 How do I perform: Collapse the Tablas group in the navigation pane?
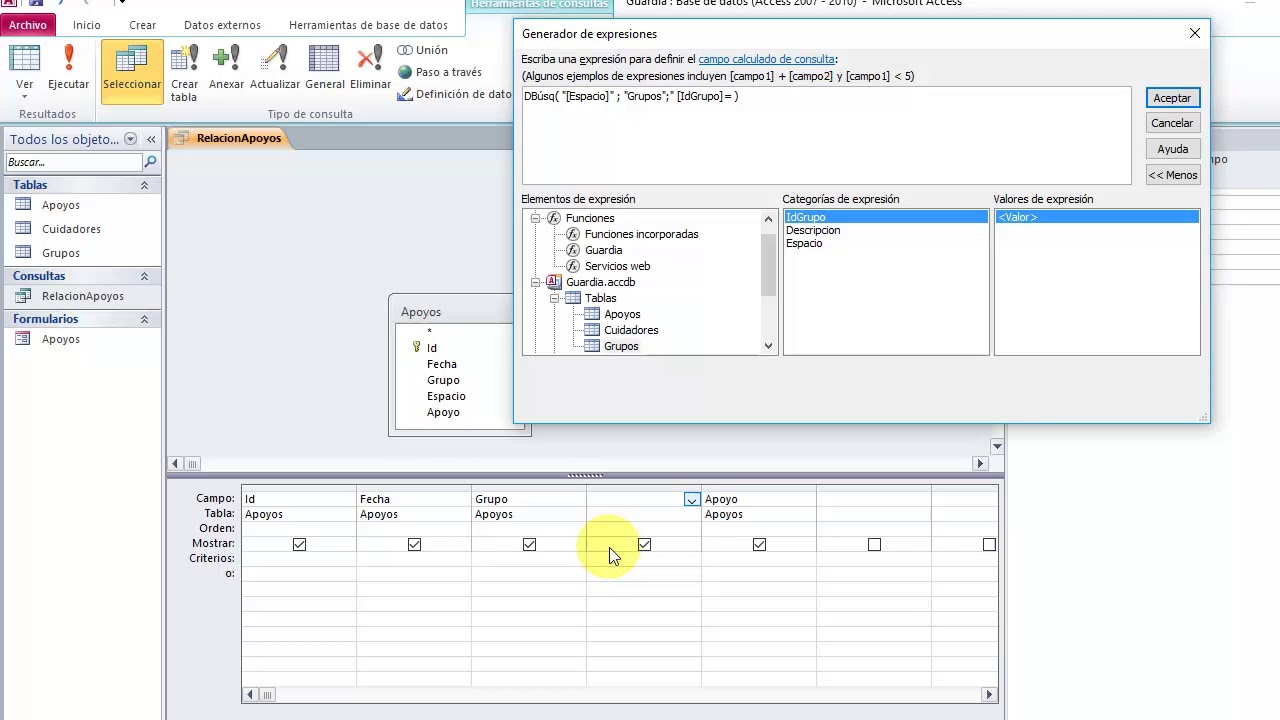144,185
